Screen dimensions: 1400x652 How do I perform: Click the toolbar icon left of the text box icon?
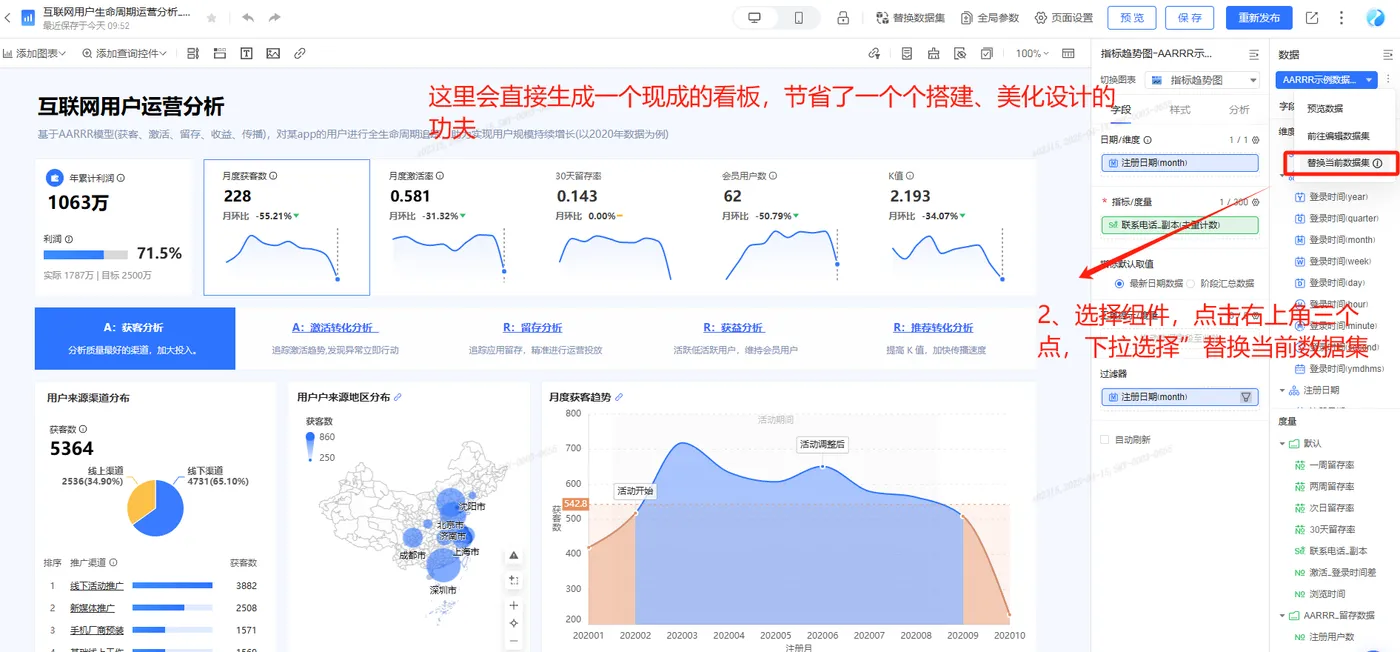pos(220,53)
